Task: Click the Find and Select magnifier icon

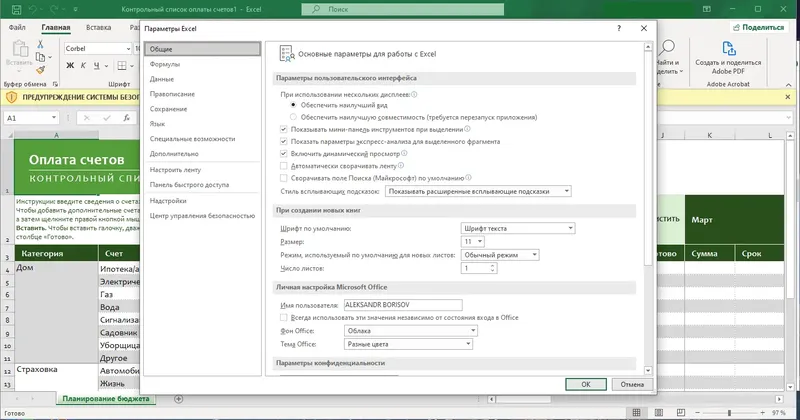Action: pos(667,48)
